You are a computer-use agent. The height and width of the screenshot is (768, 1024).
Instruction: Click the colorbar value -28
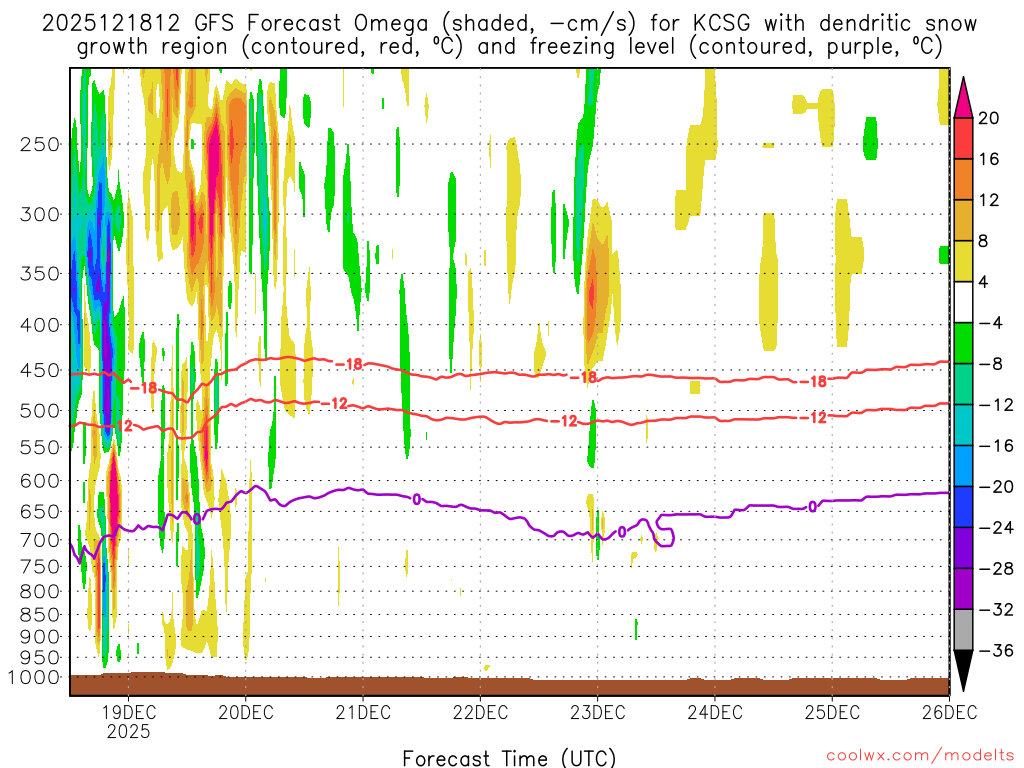[997, 569]
